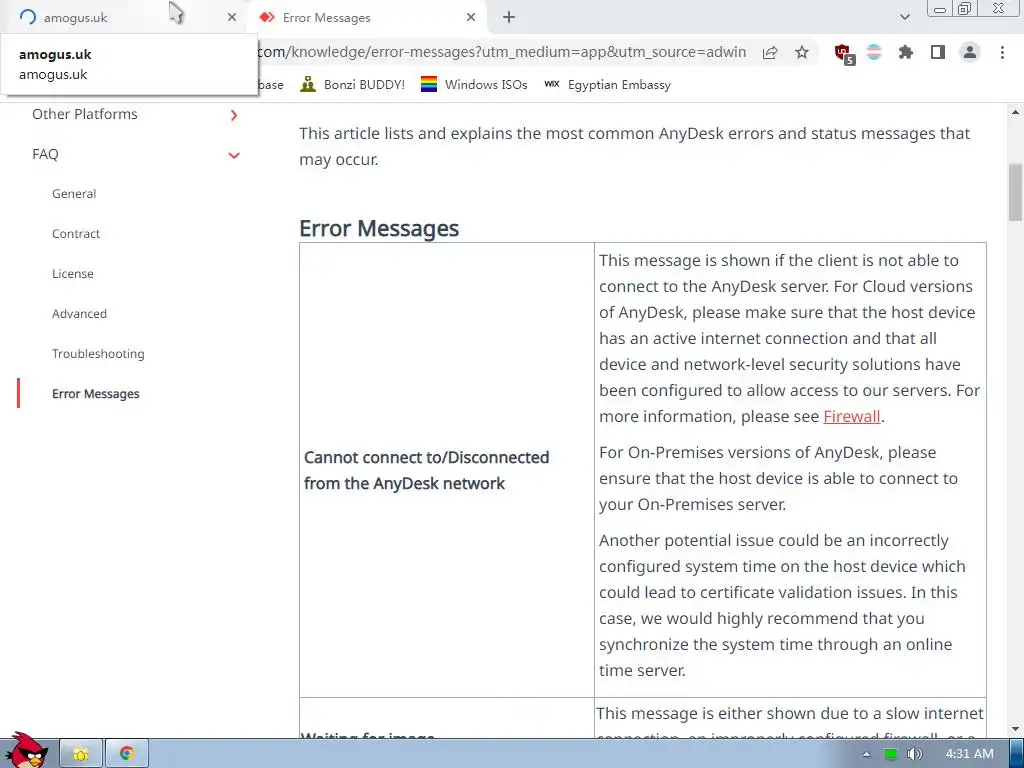Expand the Other Platforms chevron
1024x768 pixels.
point(234,115)
